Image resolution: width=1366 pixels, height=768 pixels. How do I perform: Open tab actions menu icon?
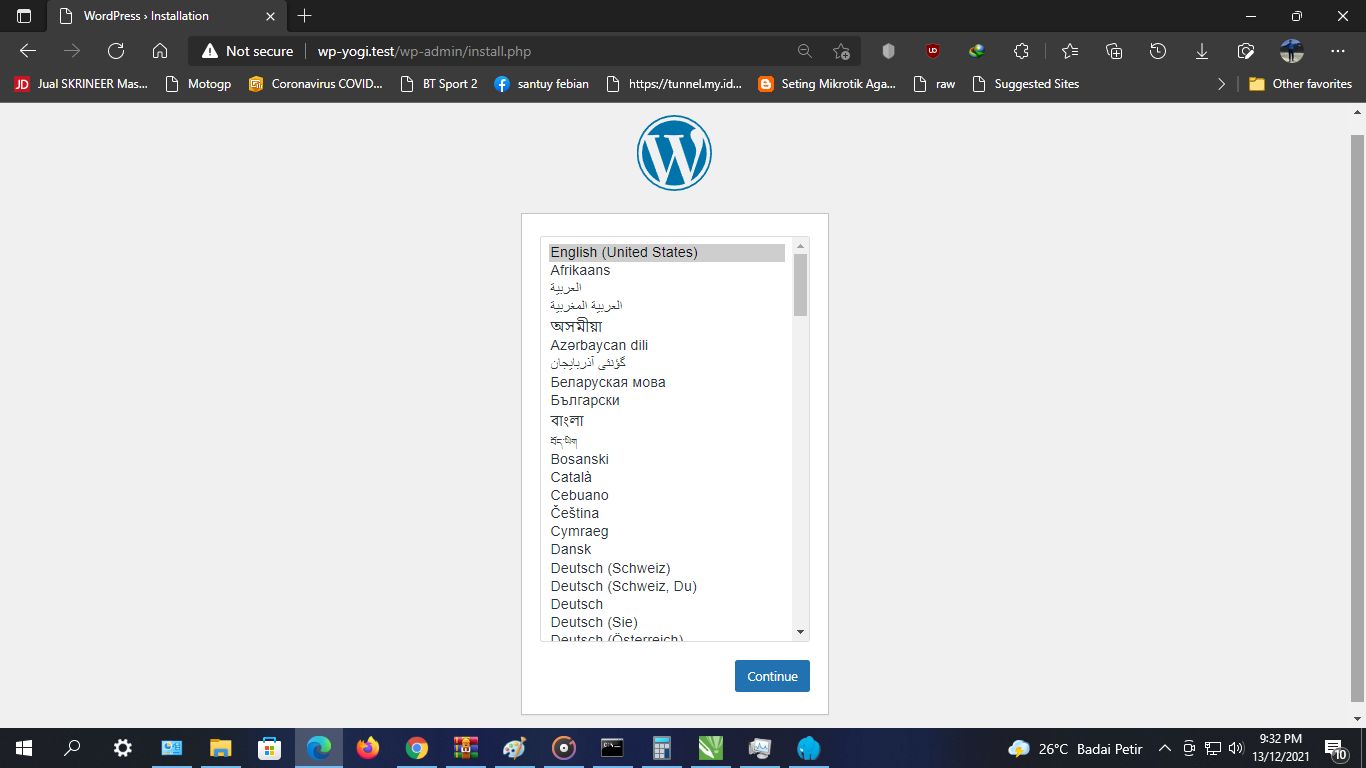tap(24, 16)
